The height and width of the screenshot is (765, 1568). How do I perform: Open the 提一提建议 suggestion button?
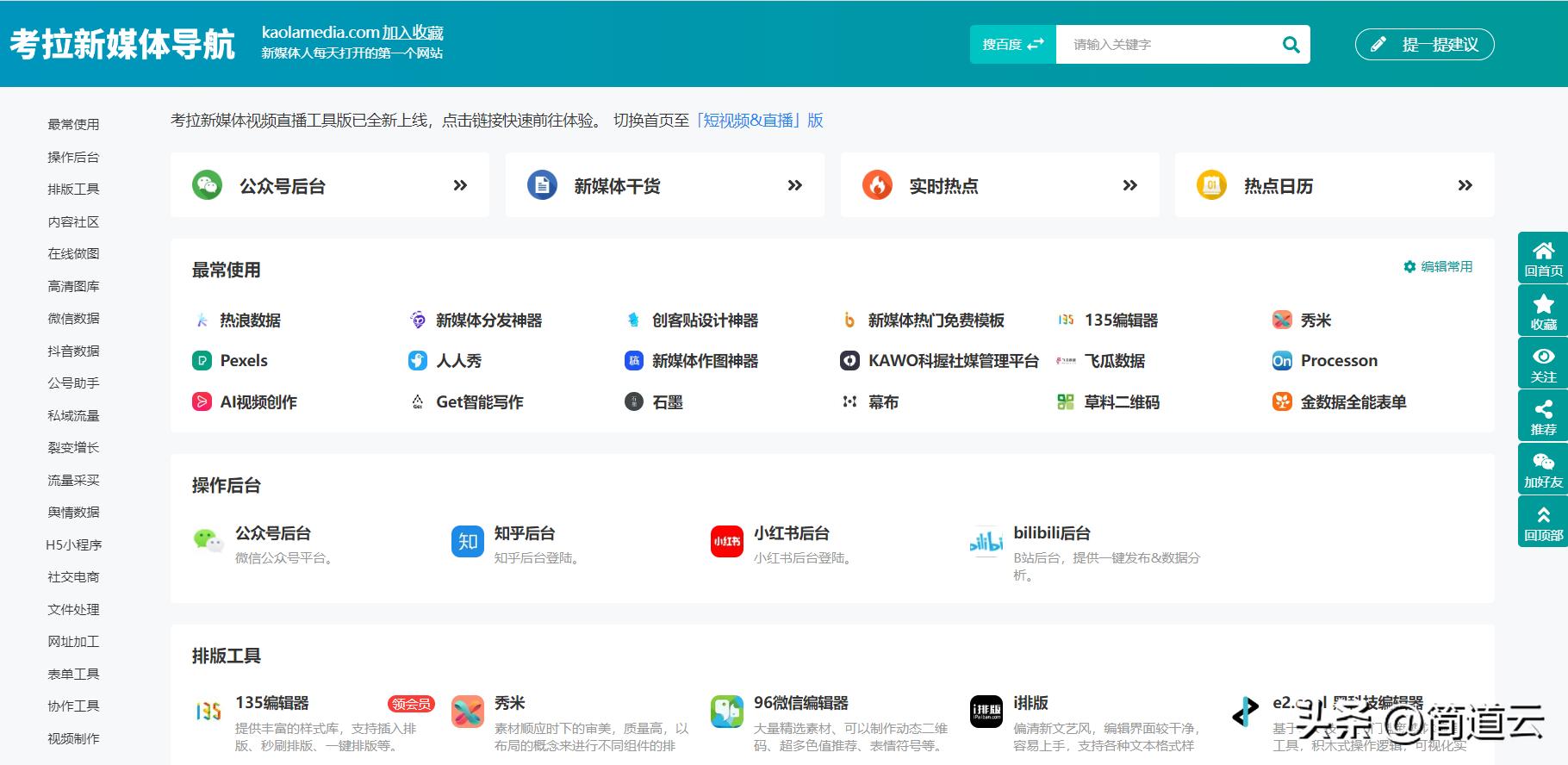(x=1424, y=45)
